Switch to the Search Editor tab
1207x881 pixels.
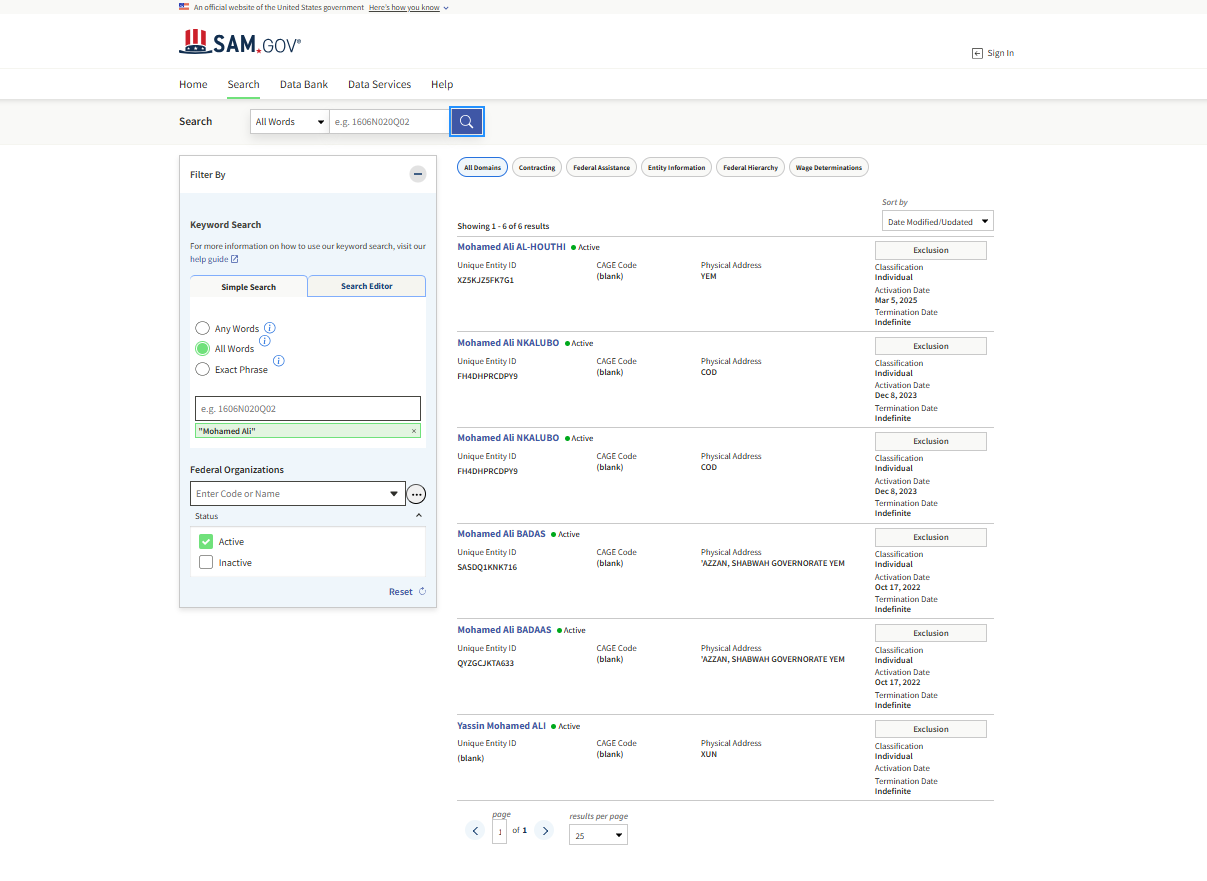pyautogui.click(x=366, y=285)
